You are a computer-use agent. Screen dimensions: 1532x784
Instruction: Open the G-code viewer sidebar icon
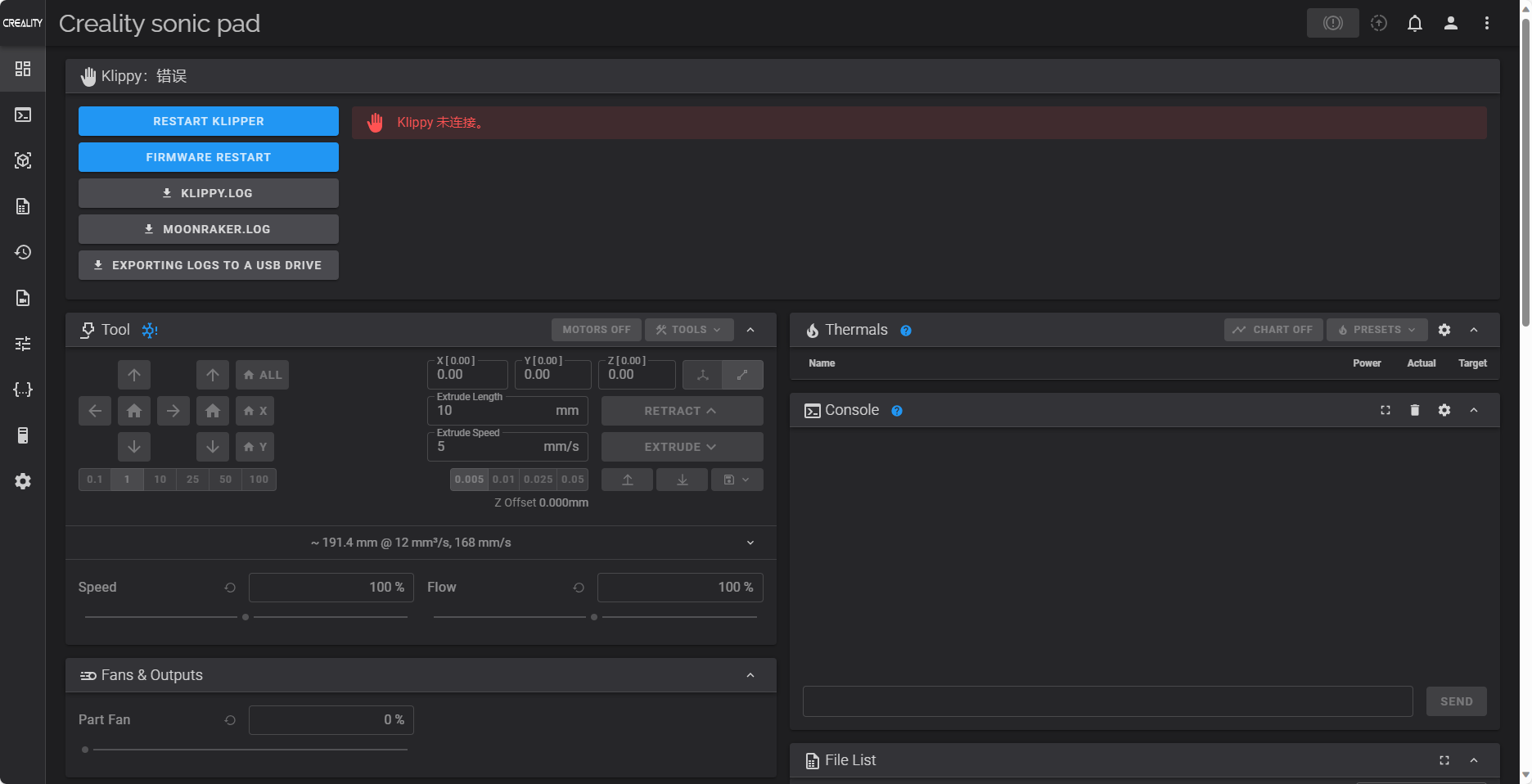point(23,160)
